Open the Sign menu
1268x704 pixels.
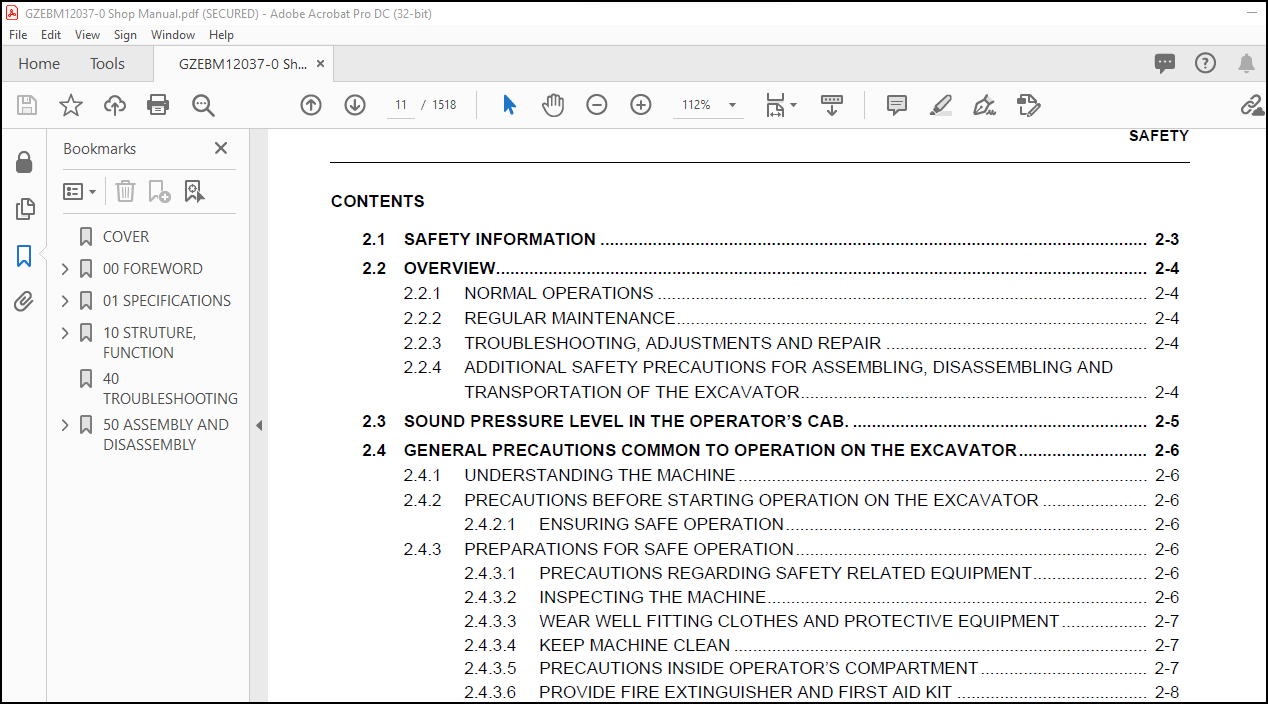coord(125,35)
